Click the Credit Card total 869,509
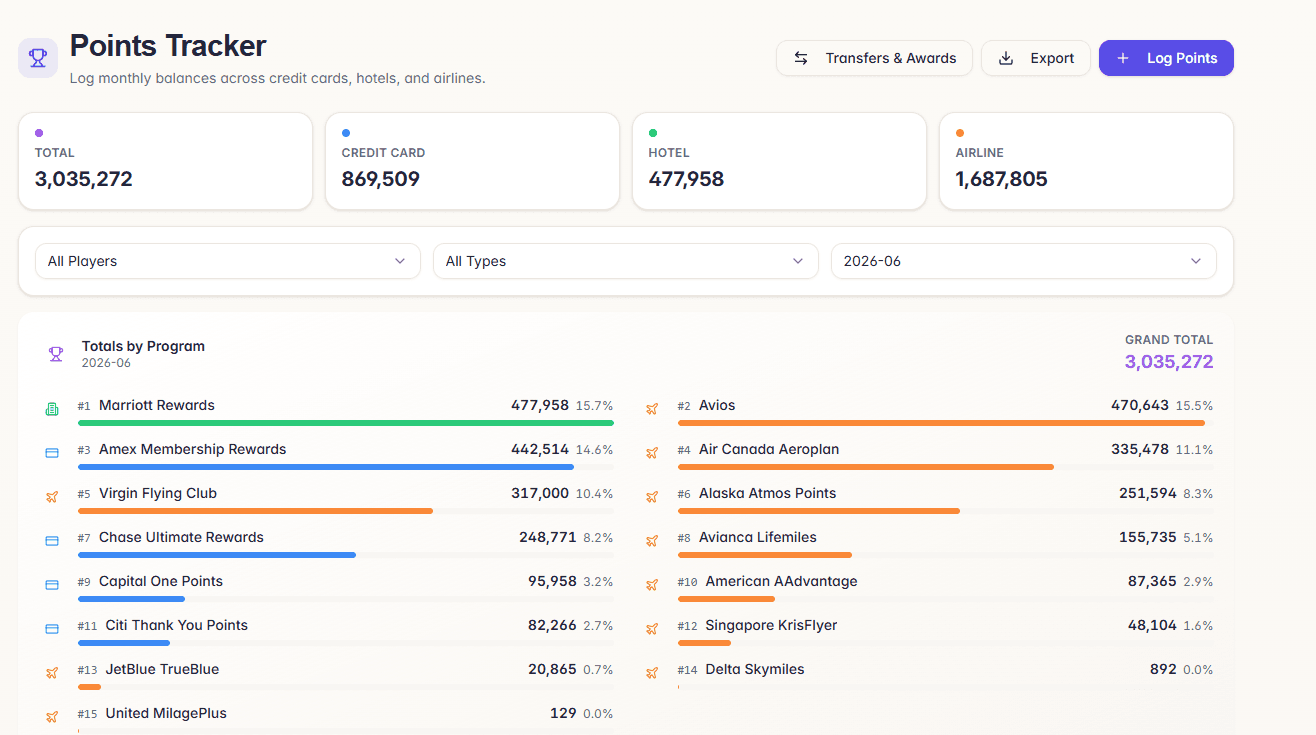1316x735 pixels. (381, 179)
